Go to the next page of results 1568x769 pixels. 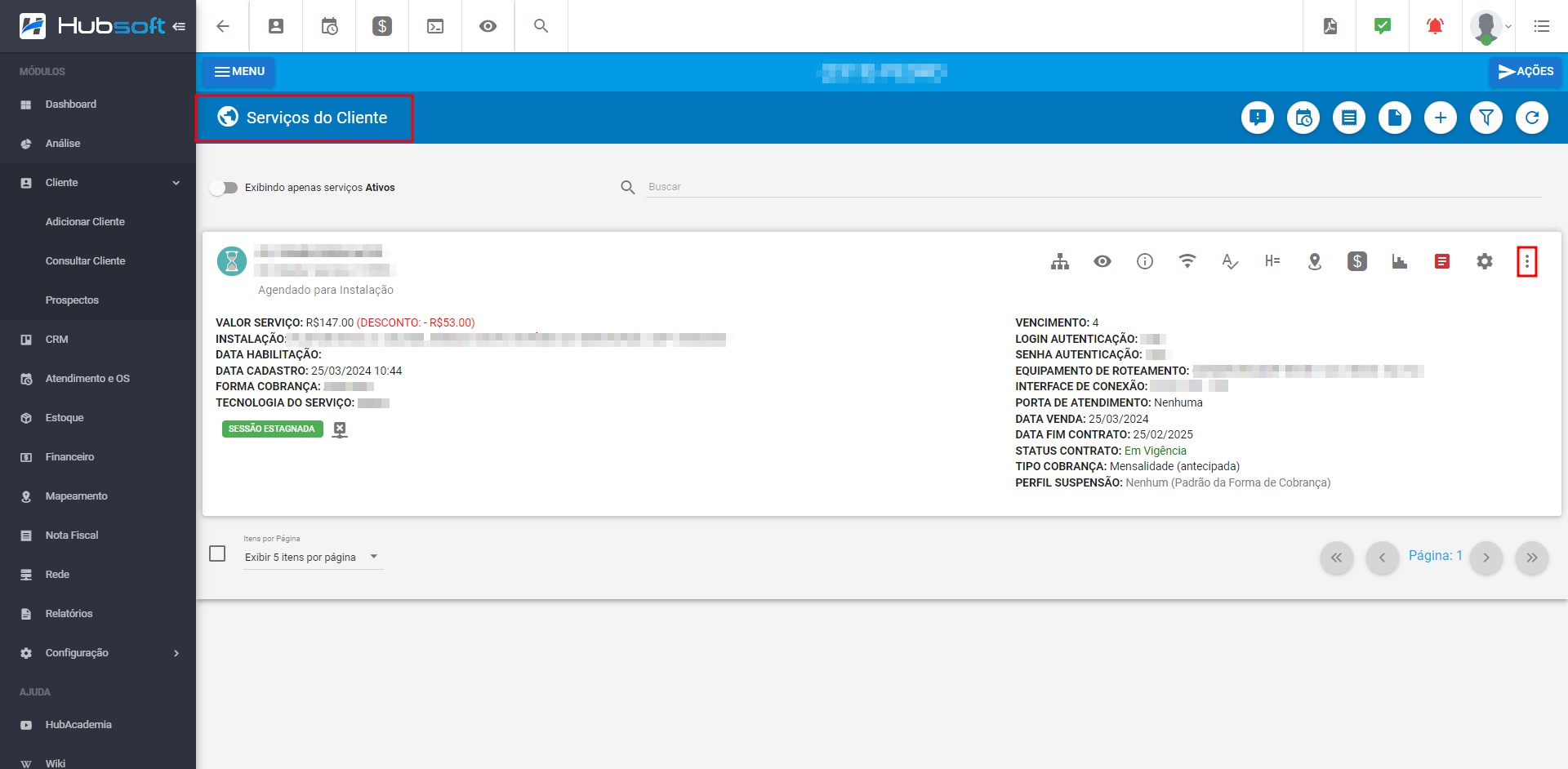[x=1486, y=558]
